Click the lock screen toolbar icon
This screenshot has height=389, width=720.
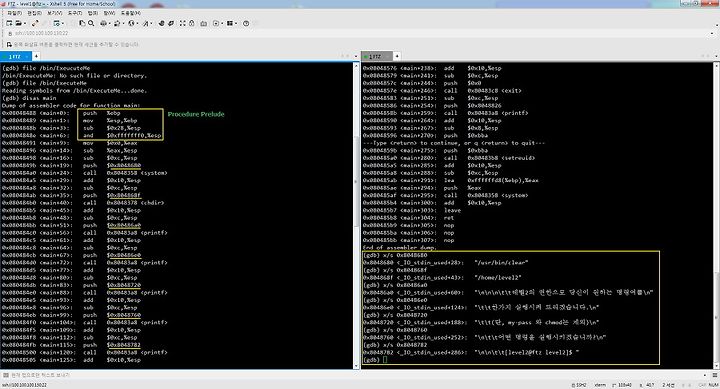191,23
